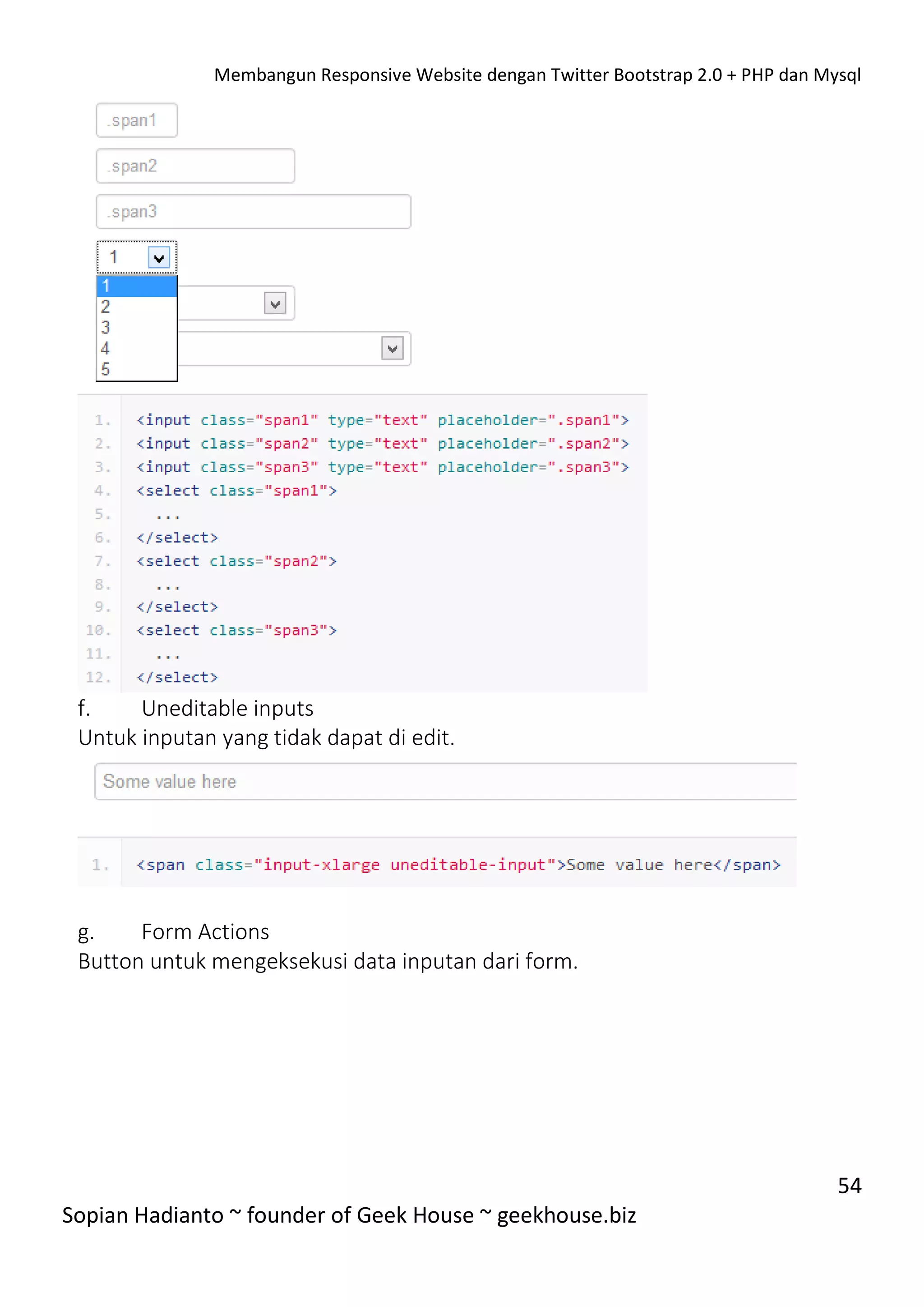Click the geekhouse.biz footer text
The height and width of the screenshot is (1307, 924).
tap(566, 1215)
